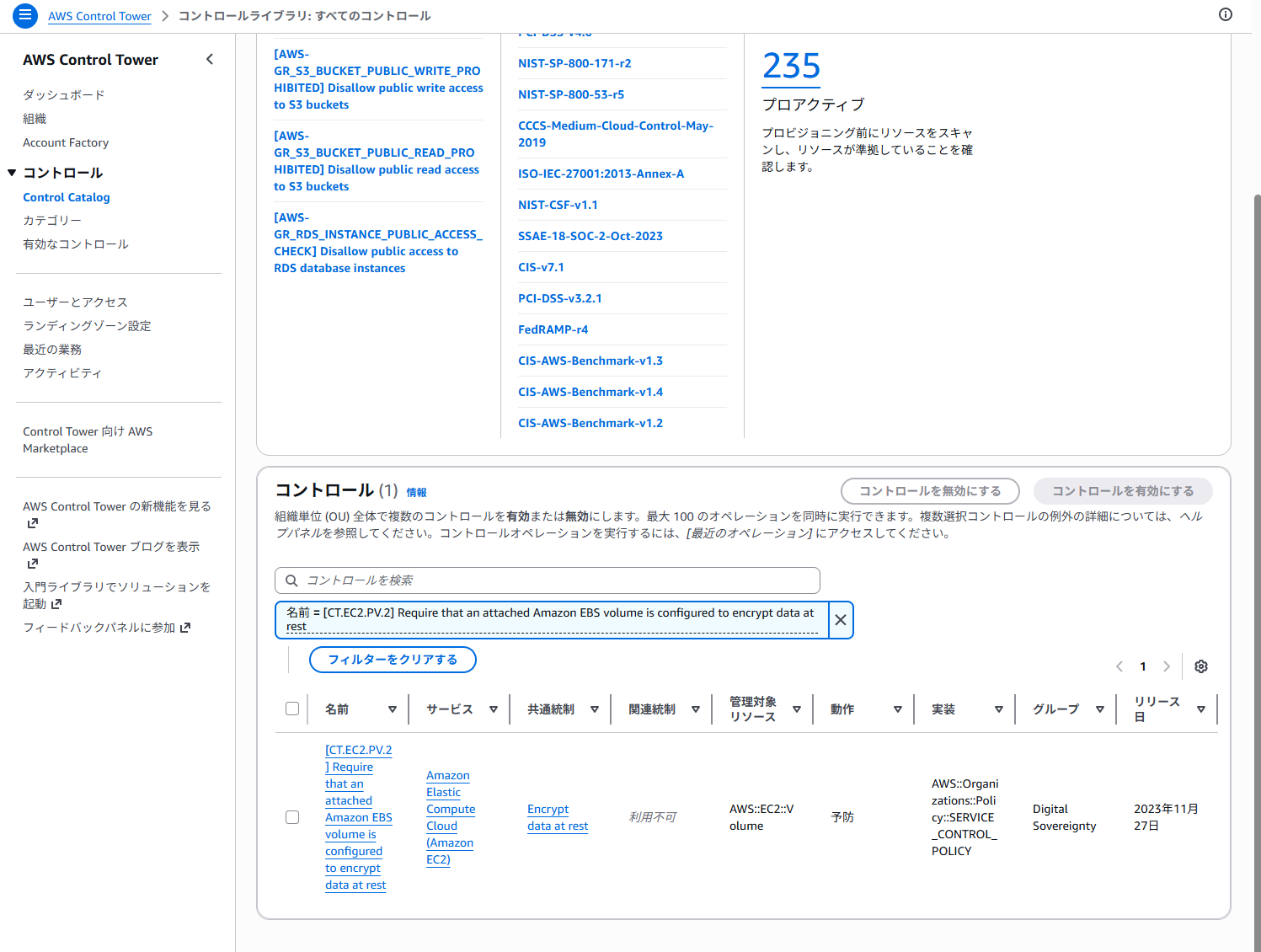Collapse the コントロール sidebar section
The height and width of the screenshot is (952, 1261).
coord(12,173)
